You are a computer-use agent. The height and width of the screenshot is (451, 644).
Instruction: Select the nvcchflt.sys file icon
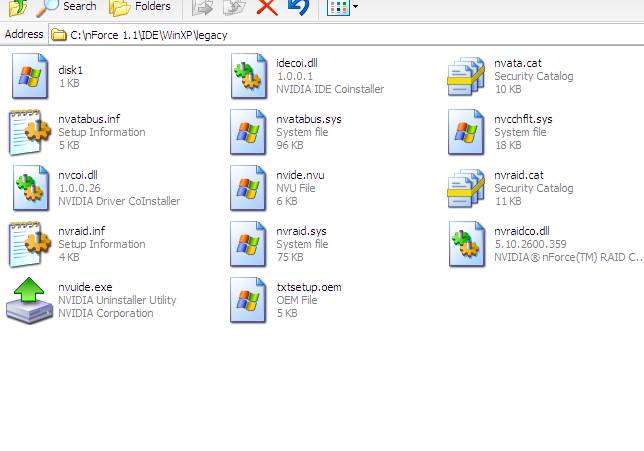point(466,132)
